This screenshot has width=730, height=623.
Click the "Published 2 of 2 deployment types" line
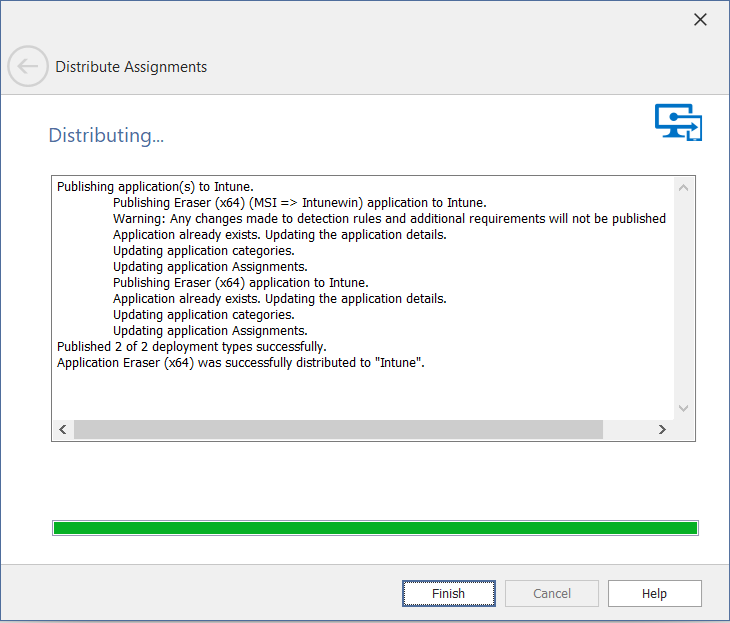(x=192, y=346)
